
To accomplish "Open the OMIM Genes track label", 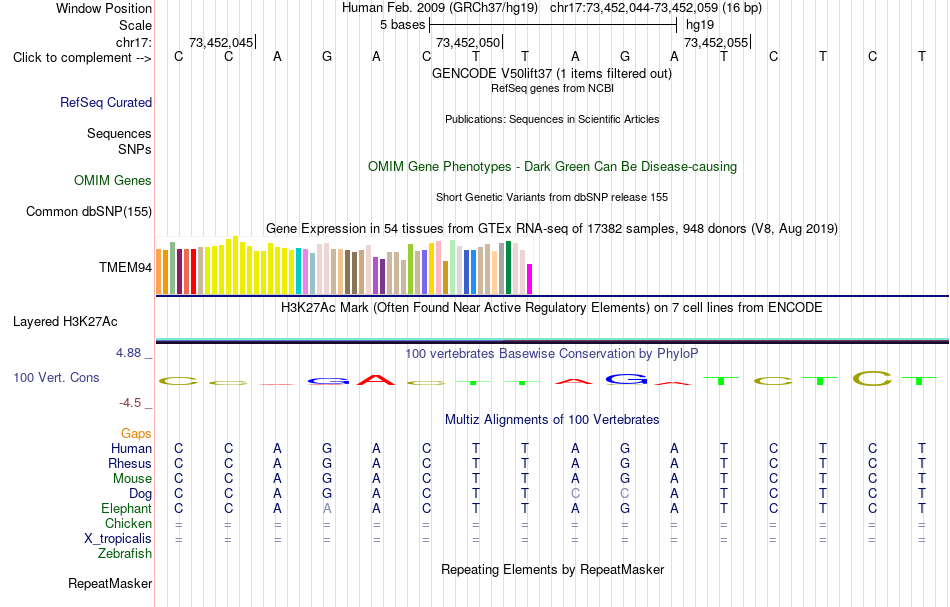I will [113, 181].
